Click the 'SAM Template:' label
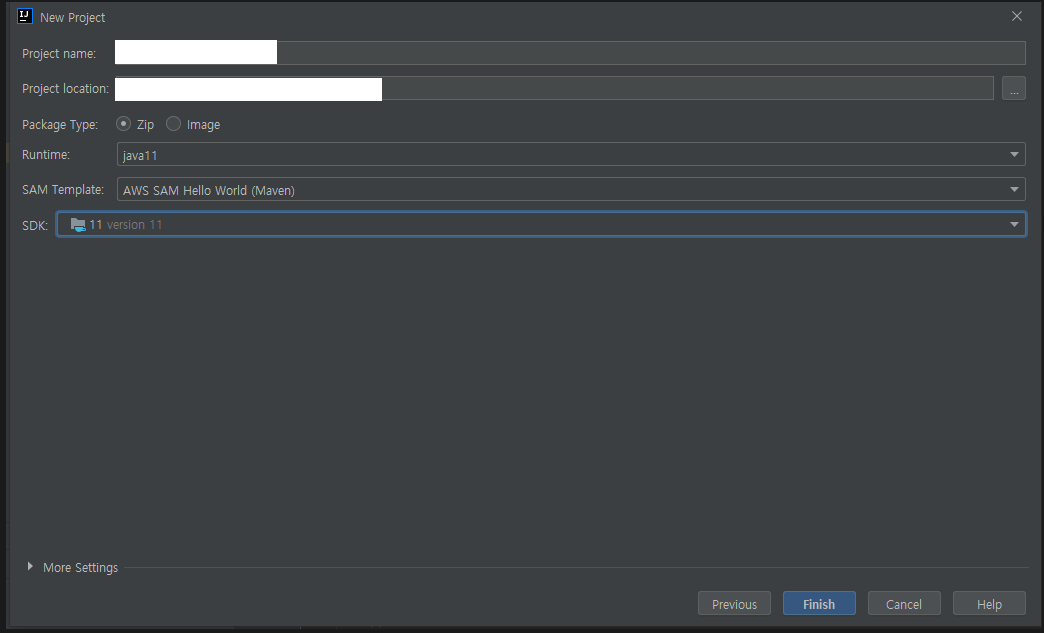Screen dimensions: 1044x633 63,190
